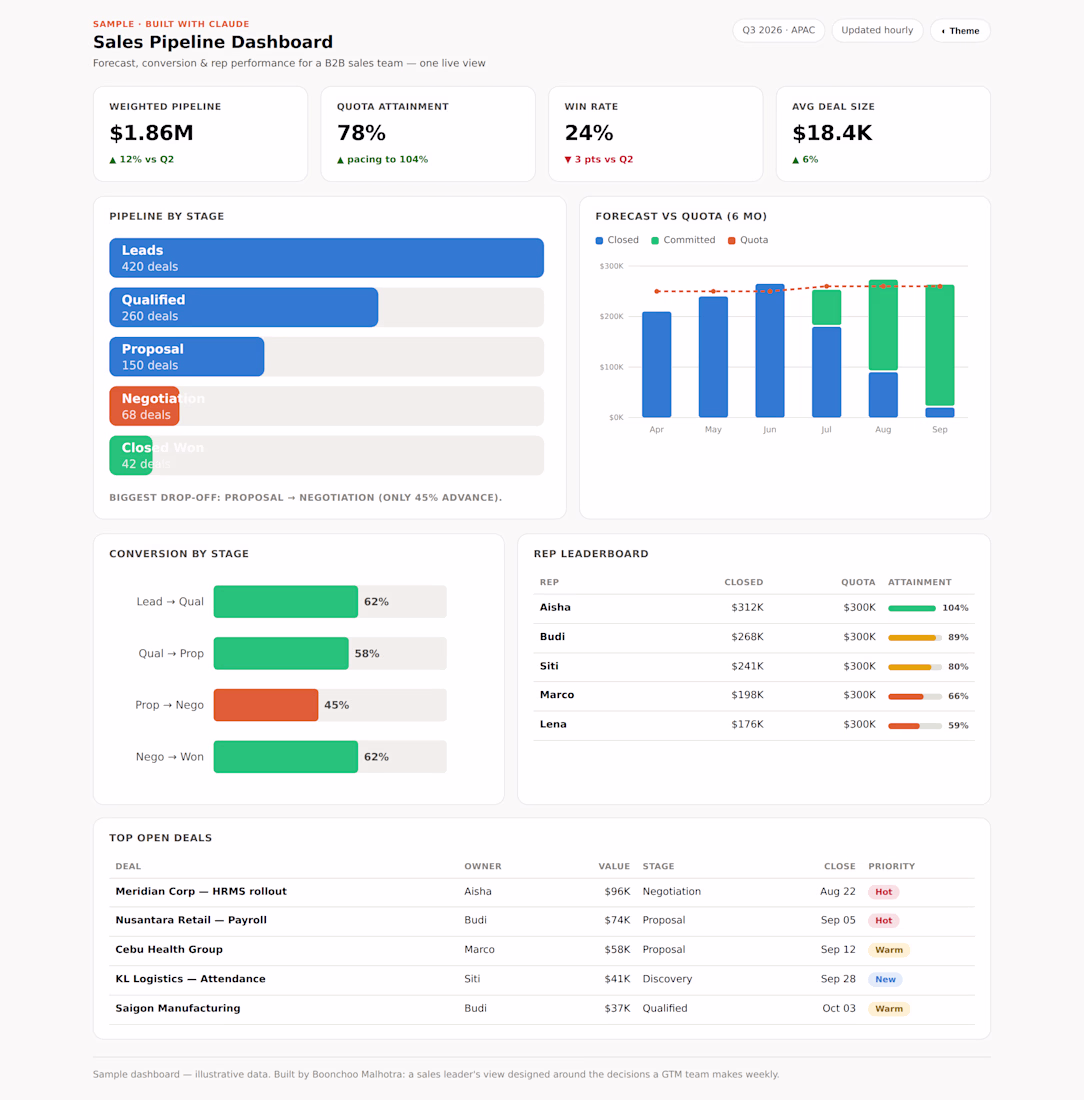Select the Negotiation 68 deals bar
1084x1100 pixels.
click(x=145, y=406)
